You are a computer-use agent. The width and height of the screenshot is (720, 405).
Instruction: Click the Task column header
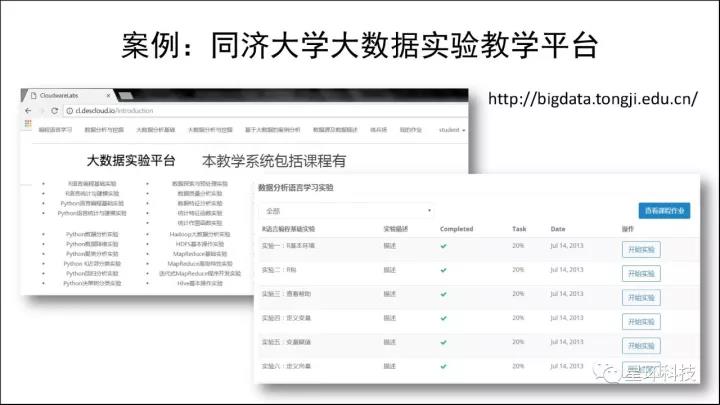[519, 229]
